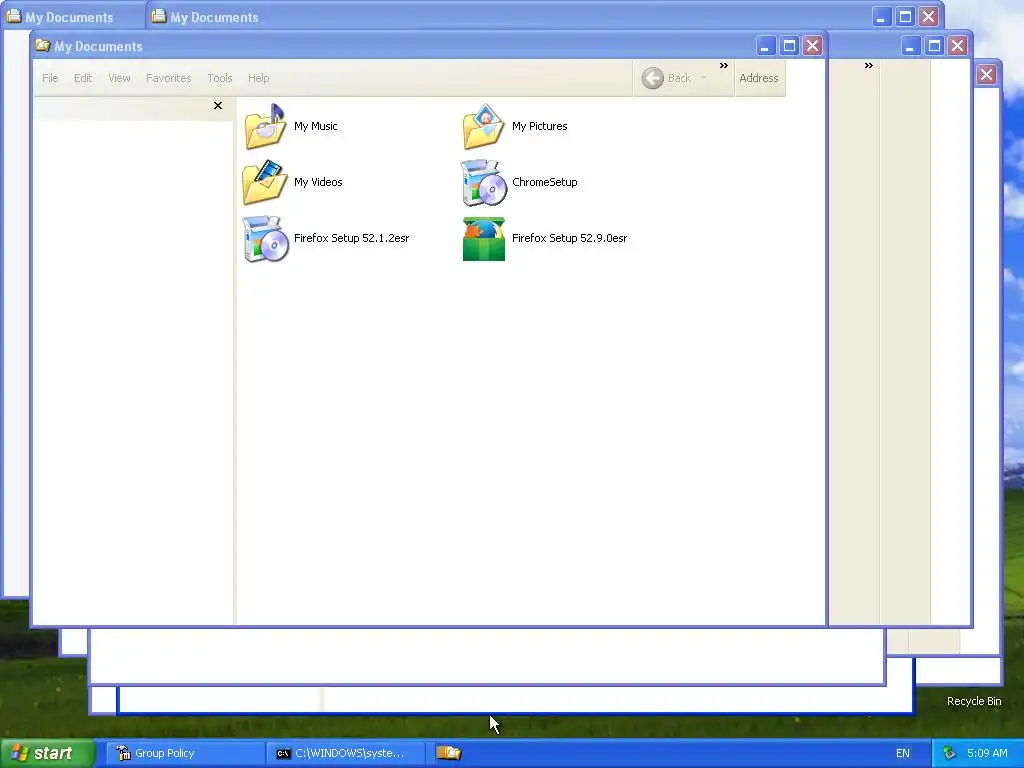Select the Firefox Setup 52.9.0esr icon
Viewport: 1024px width, 768px height.
(484, 238)
